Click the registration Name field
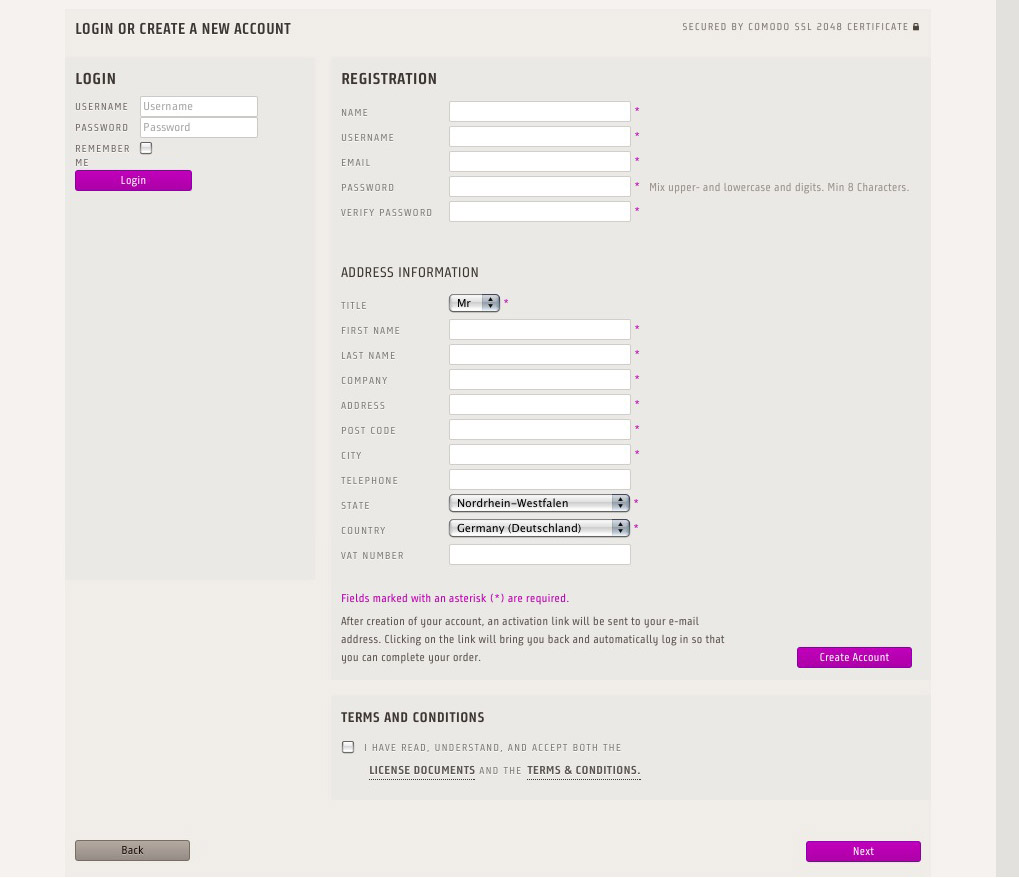1019x878 pixels. click(x=540, y=112)
